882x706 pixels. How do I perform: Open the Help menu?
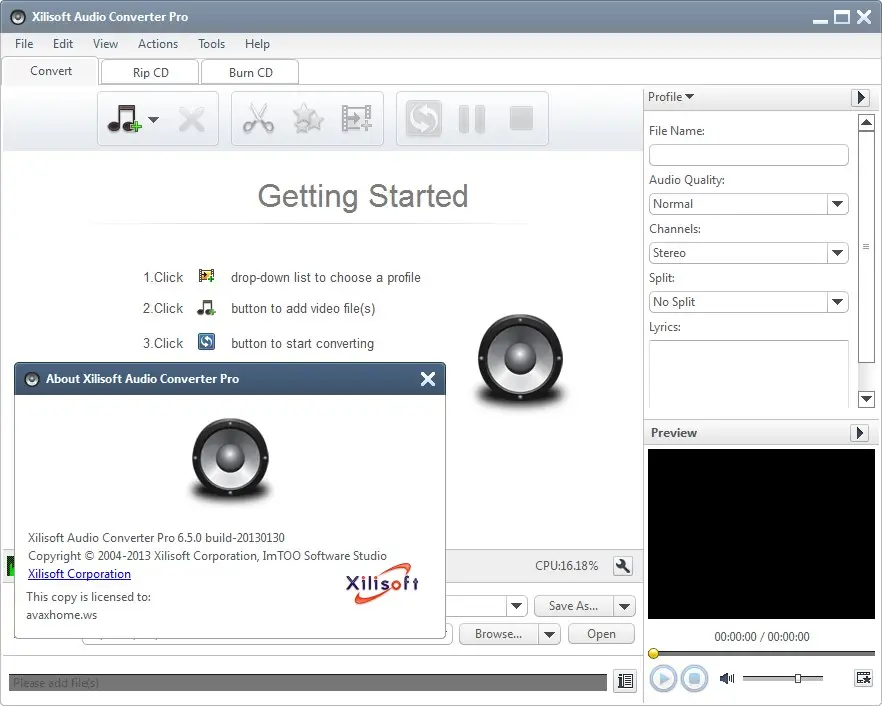point(257,44)
